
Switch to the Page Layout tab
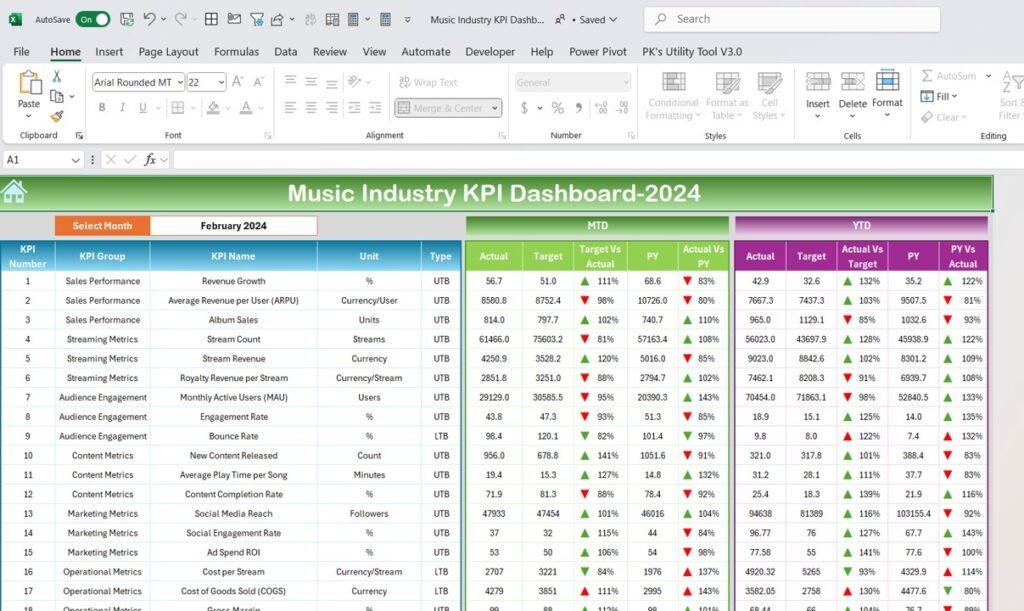168,52
